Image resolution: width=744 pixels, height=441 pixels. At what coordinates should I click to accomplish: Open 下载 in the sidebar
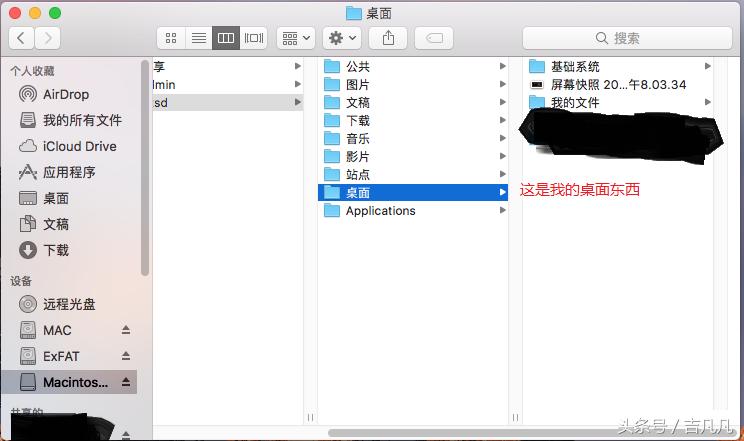click(x=69, y=250)
